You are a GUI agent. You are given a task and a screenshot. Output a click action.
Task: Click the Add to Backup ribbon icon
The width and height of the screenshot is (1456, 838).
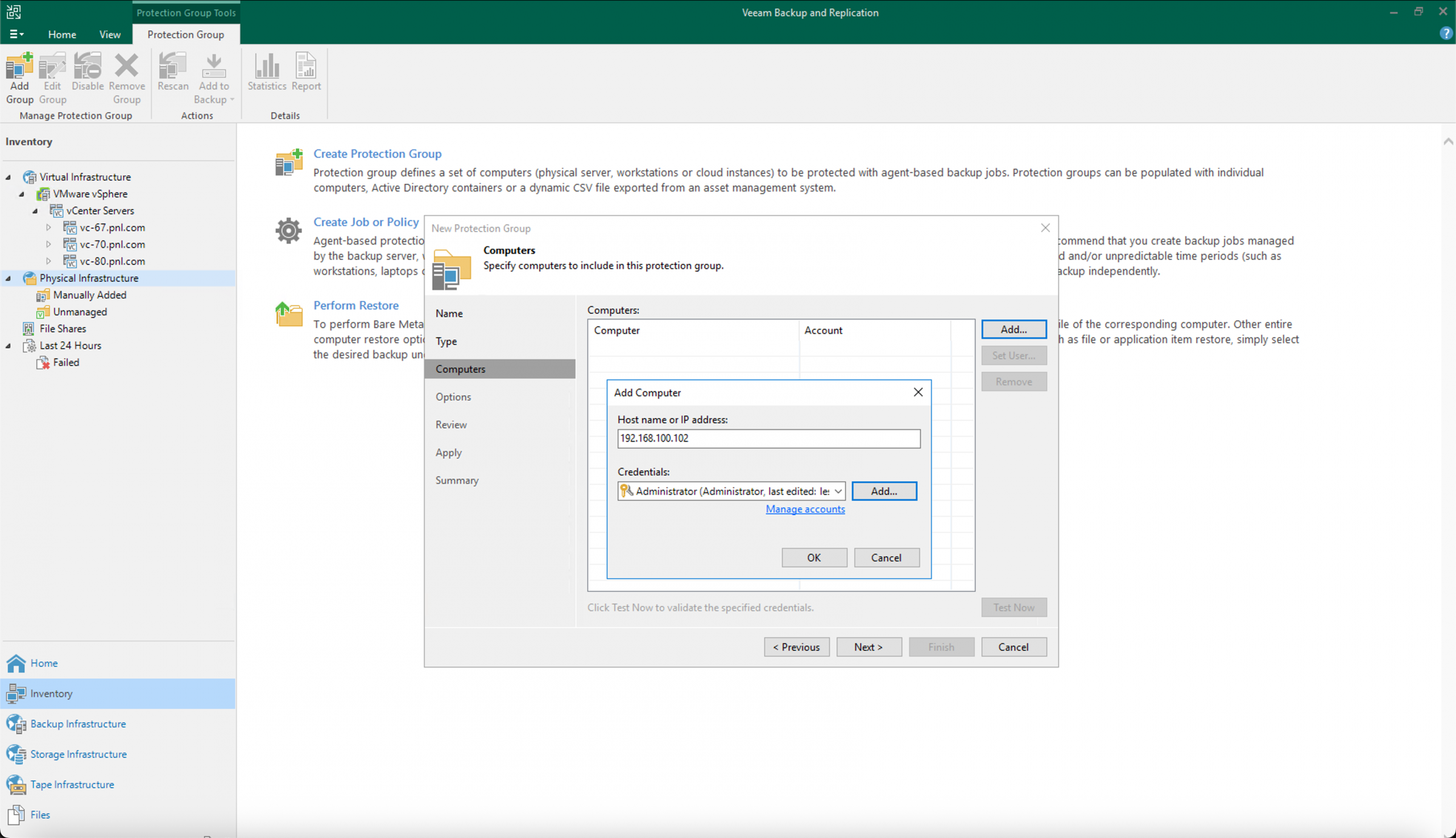click(x=213, y=79)
